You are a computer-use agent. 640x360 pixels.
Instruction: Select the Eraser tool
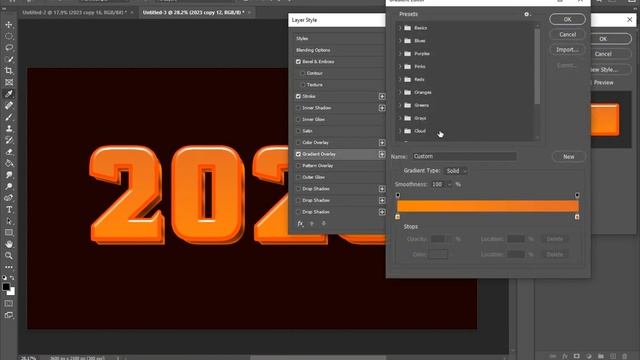pyautogui.click(x=9, y=152)
